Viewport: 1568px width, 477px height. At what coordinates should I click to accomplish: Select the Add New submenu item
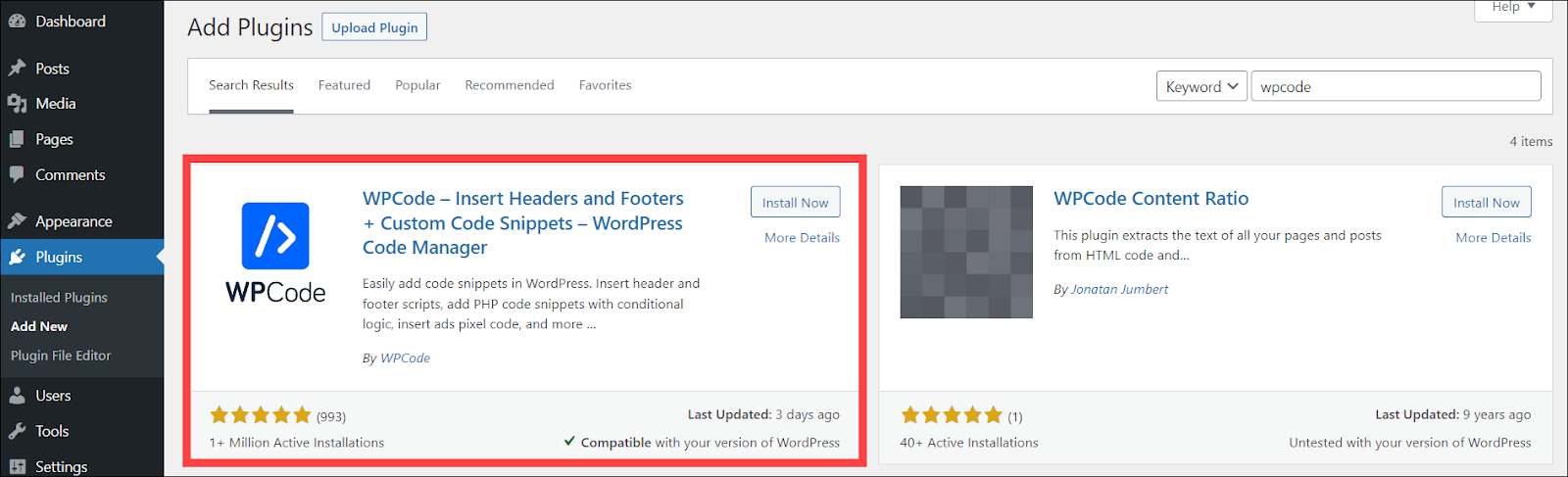39,326
